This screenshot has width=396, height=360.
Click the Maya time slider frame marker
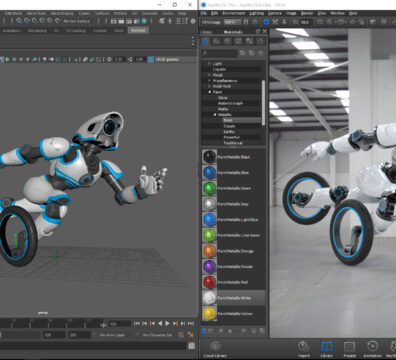[x=104, y=324]
